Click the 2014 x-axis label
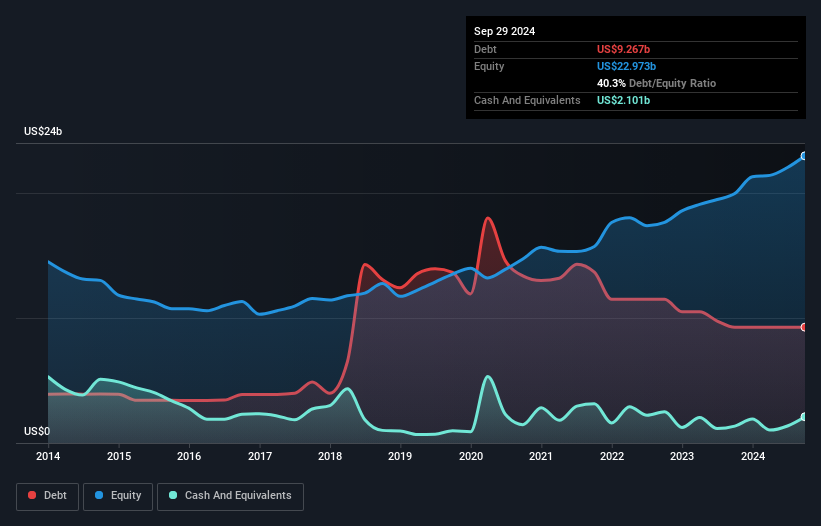821x526 pixels. [x=48, y=456]
